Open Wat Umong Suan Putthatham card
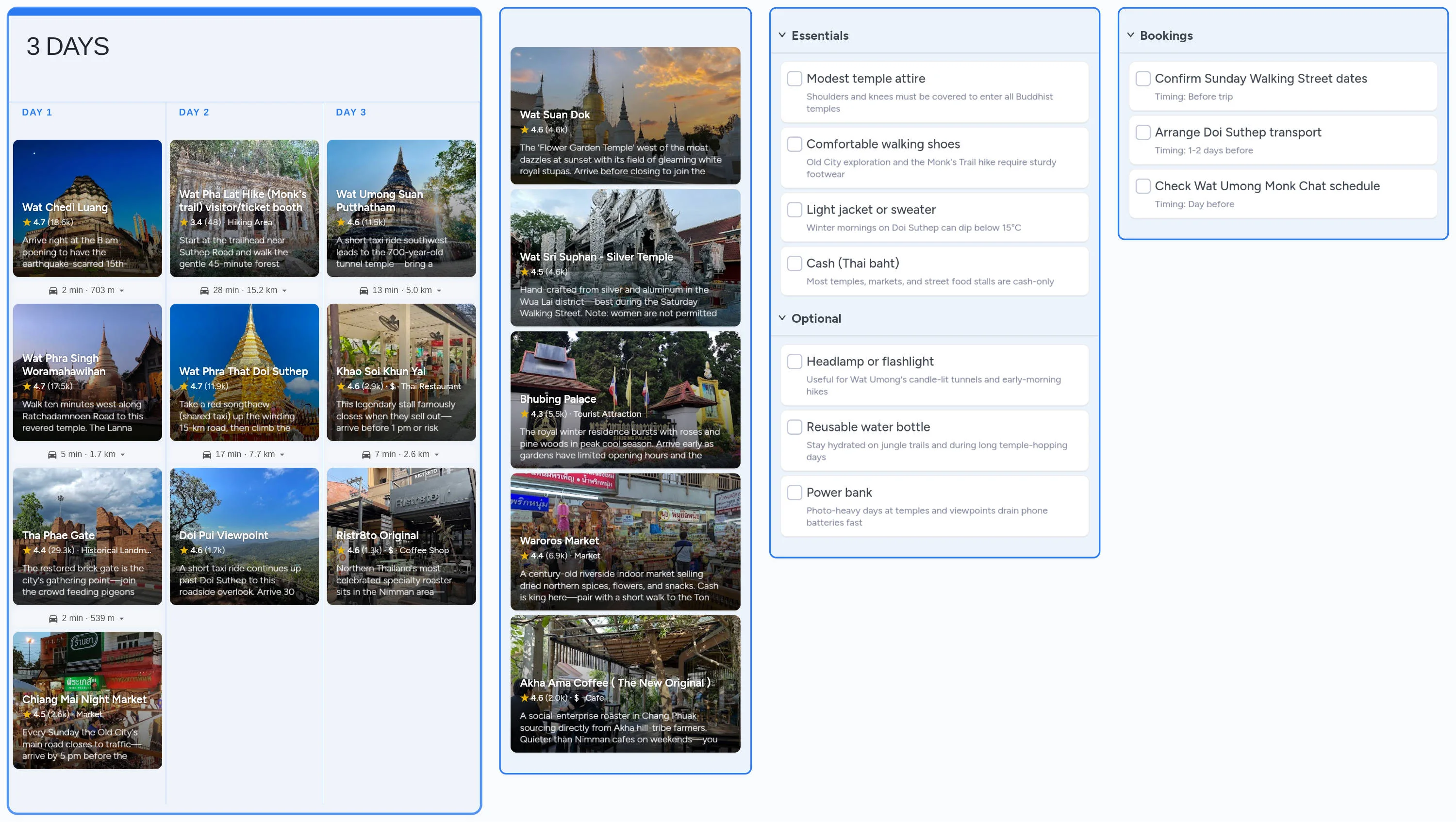1456x822 pixels. [x=401, y=209]
